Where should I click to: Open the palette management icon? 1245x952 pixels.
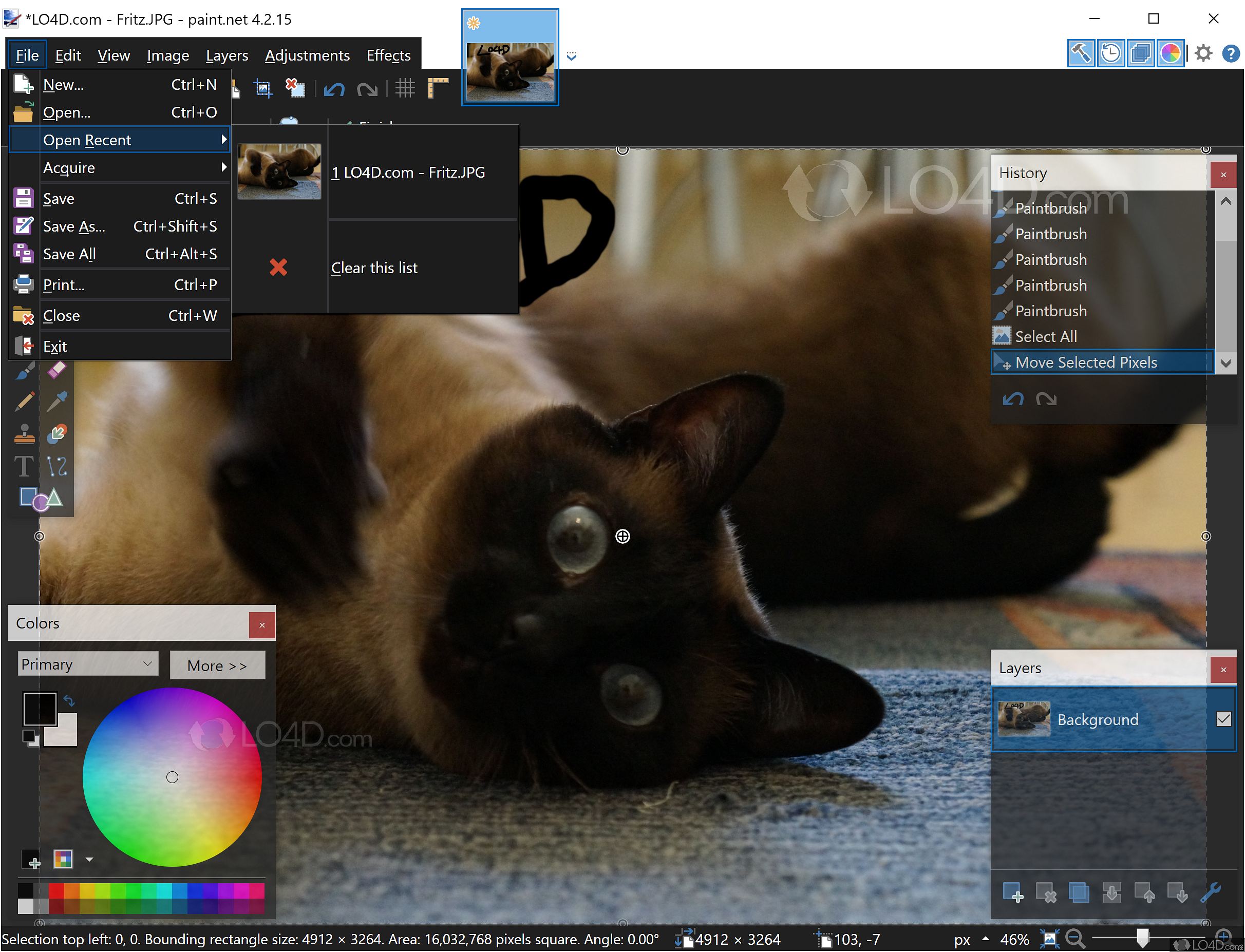pyautogui.click(x=63, y=859)
